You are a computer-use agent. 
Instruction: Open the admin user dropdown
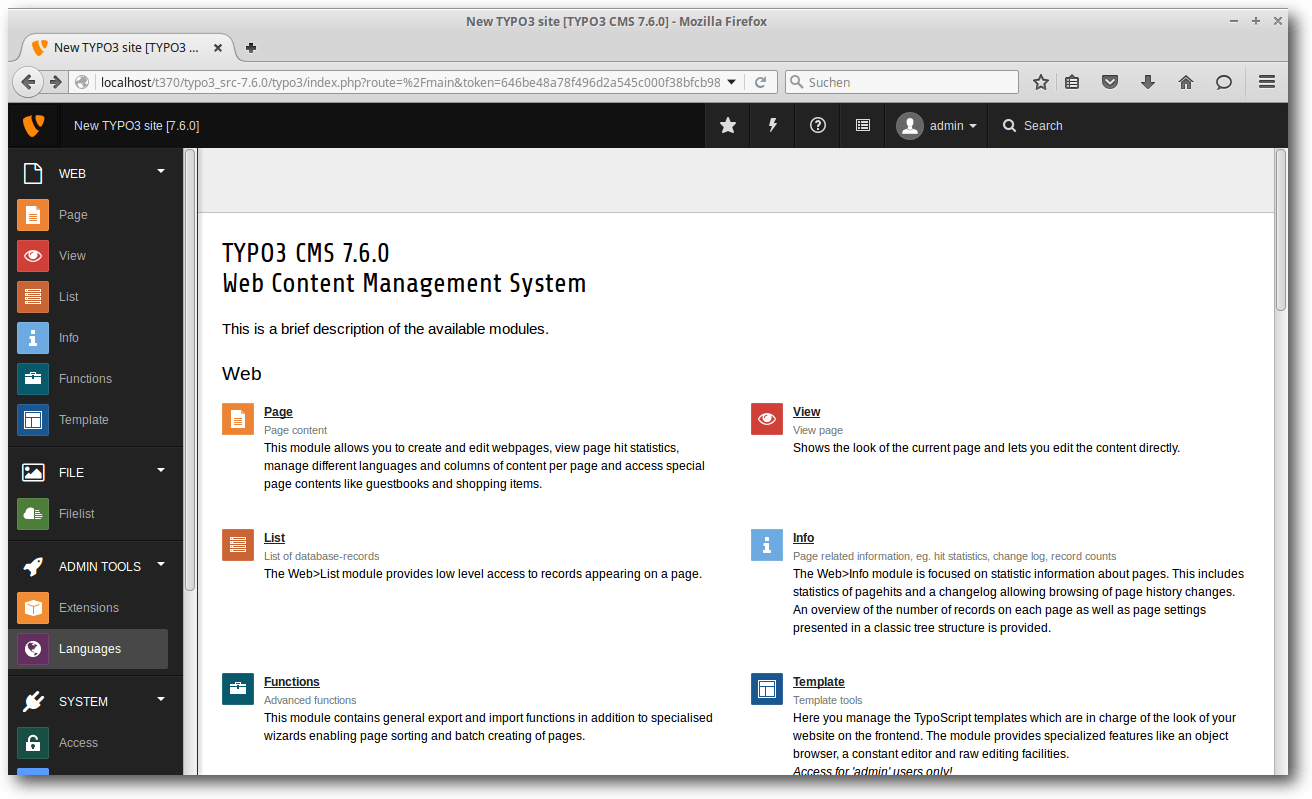pos(936,126)
